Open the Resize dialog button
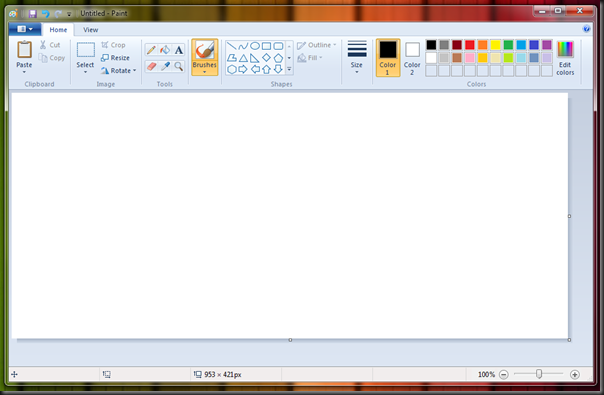 coord(115,58)
